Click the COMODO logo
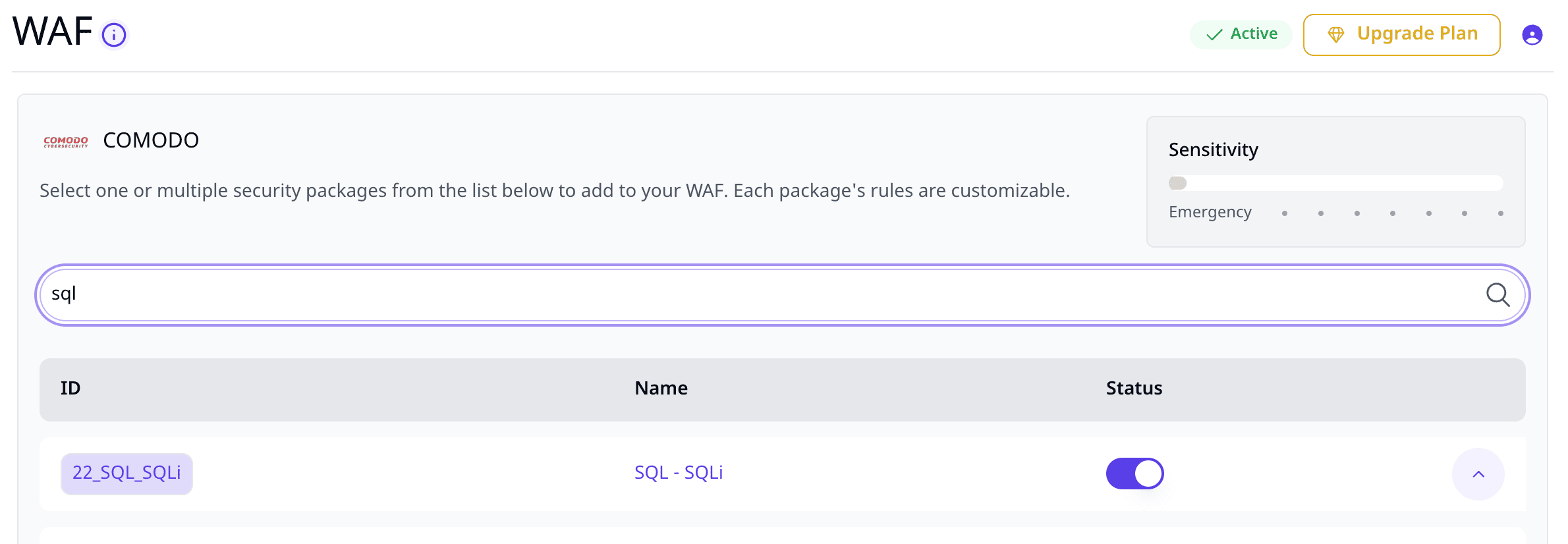Viewport: 1568px width, 544px height. (x=66, y=142)
